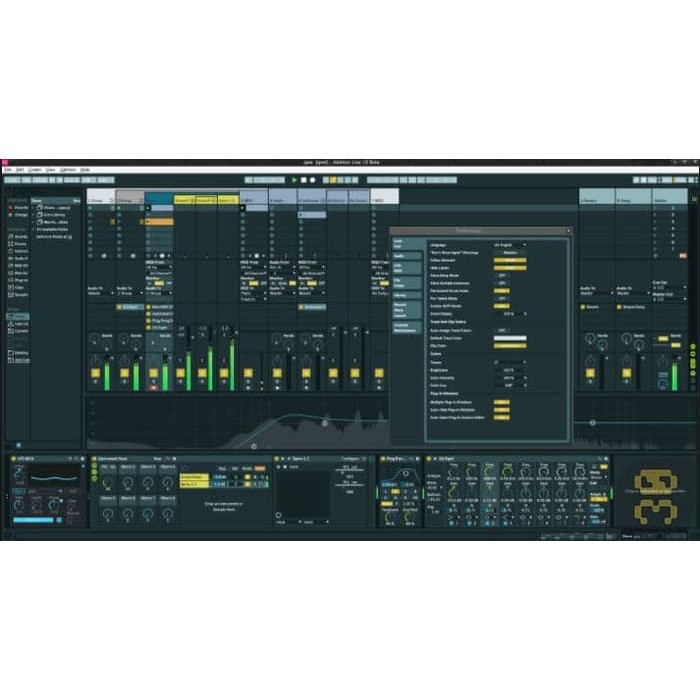Switch to Audio tab in Preferences
The width and height of the screenshot is (700, 700).
[x=407, y=256]
